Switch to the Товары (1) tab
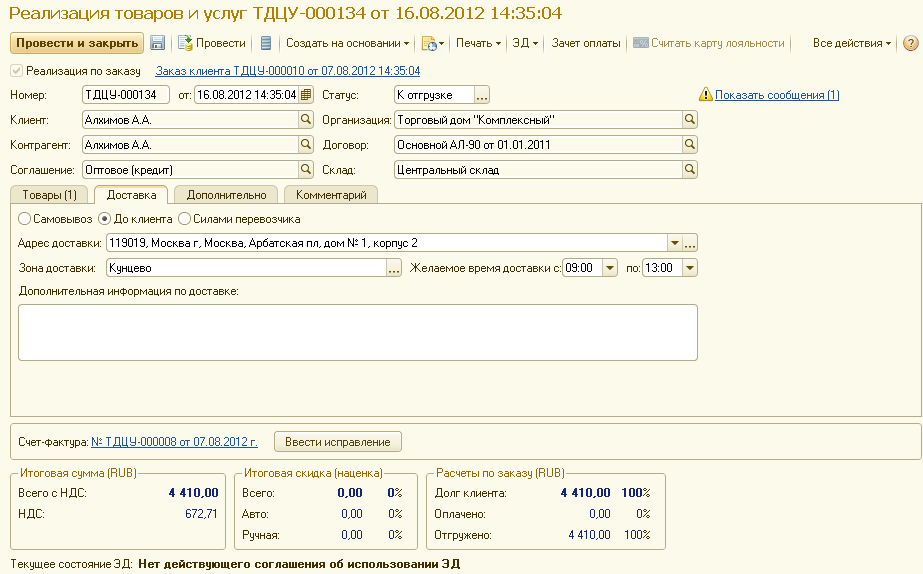 pyautogui.click(x=49, y=195)
